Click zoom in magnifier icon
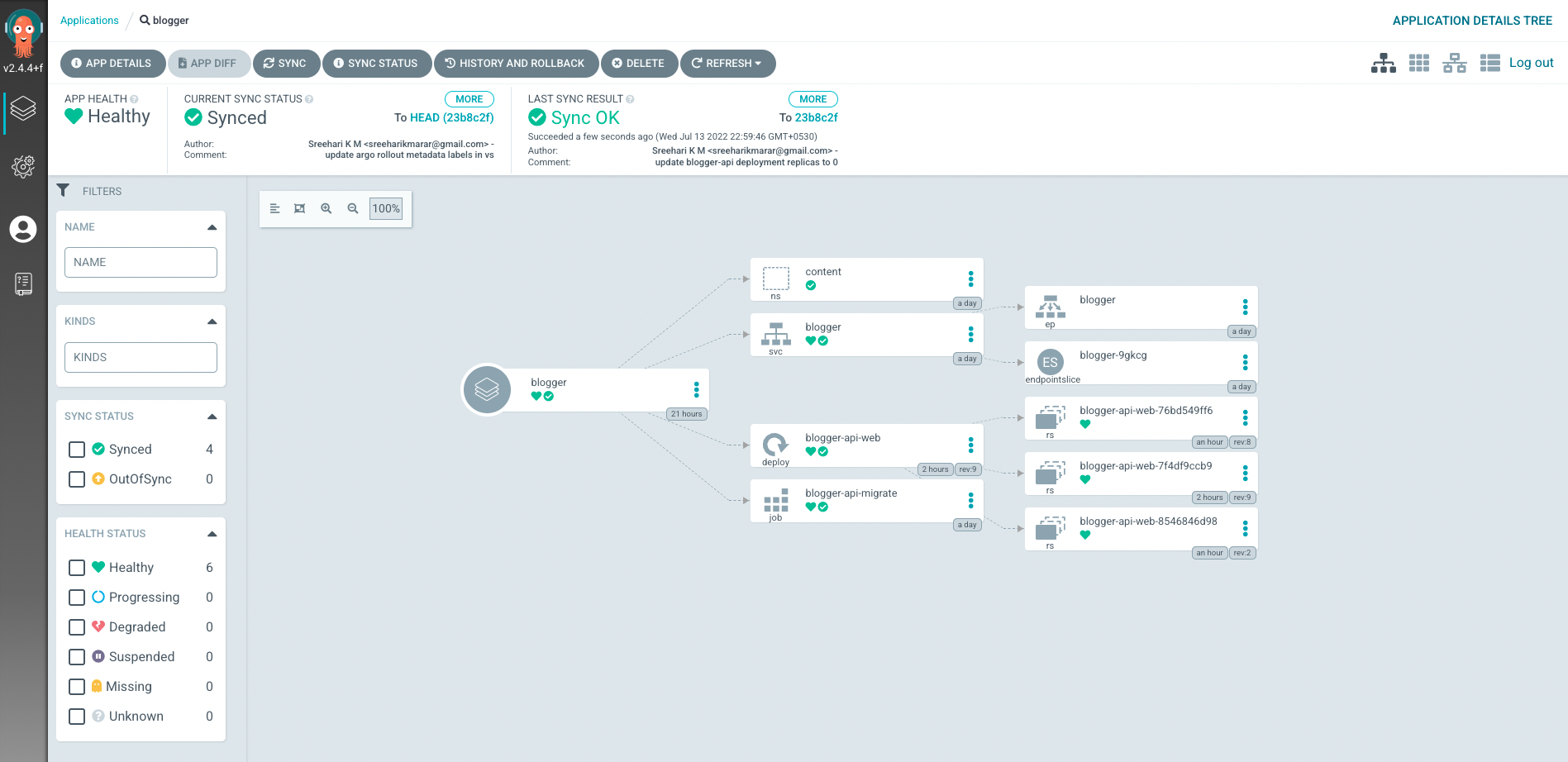The width and height of the screenshot is (1568, 762). click(326, 208)
